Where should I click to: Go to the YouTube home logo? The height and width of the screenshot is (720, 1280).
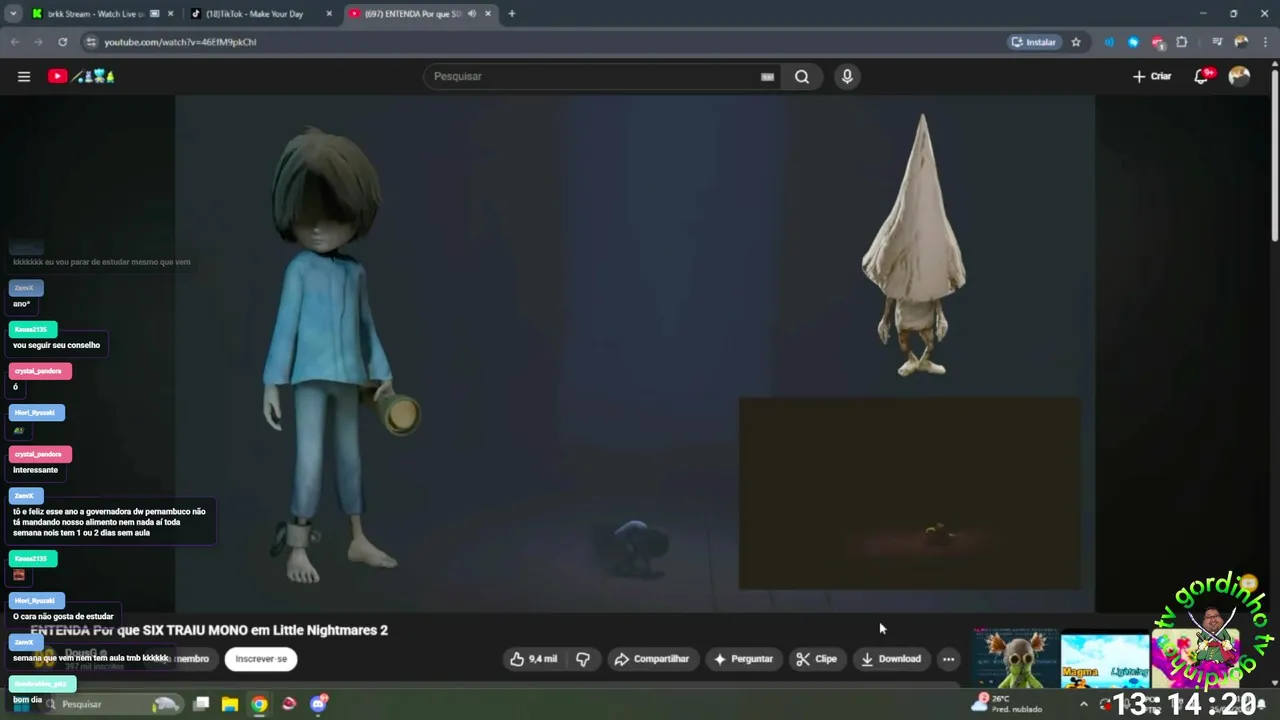(x=82, y=76)
